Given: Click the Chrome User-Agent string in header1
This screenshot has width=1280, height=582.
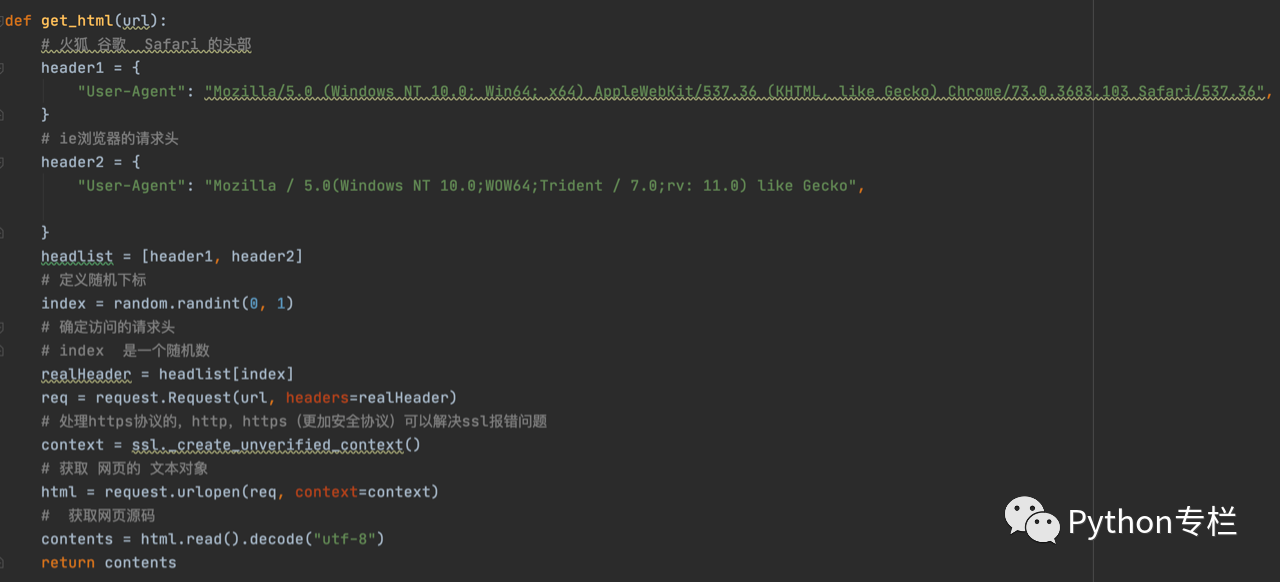Looking at the screenshot, I should click(x=735, y=92).
